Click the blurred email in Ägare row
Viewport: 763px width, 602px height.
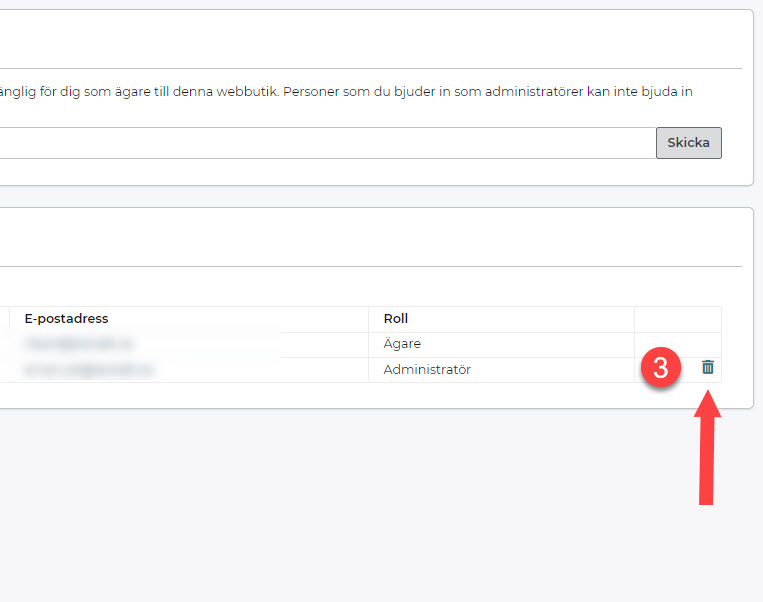80,344
